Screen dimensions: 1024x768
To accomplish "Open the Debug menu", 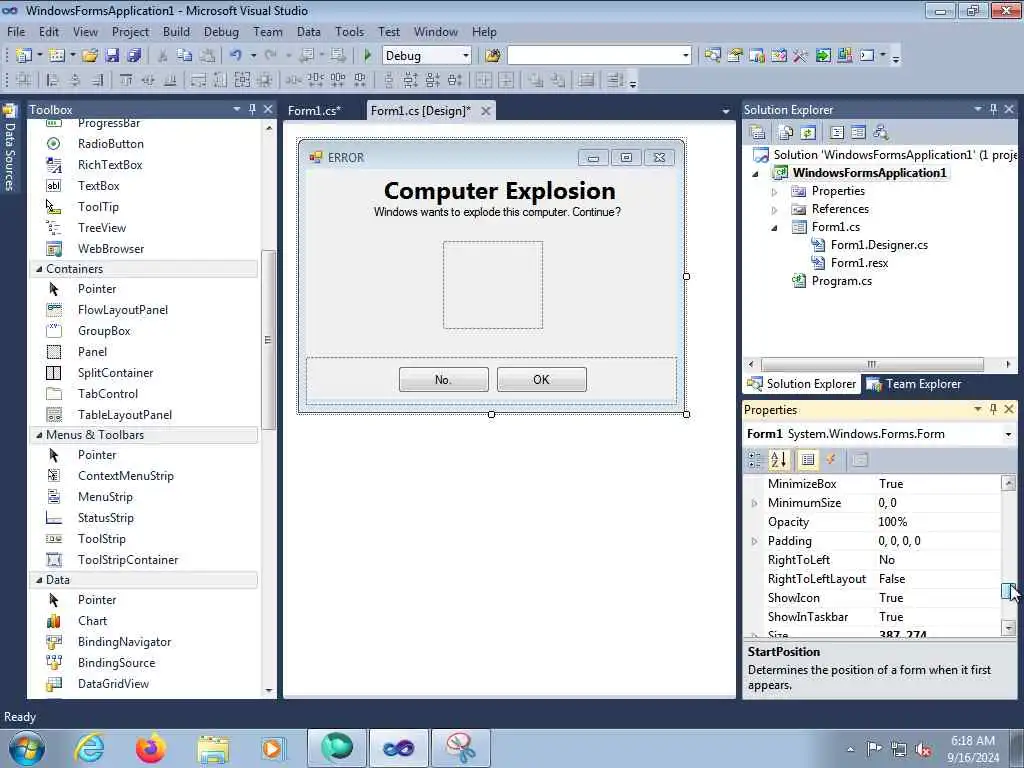I will tap(221, 31).
